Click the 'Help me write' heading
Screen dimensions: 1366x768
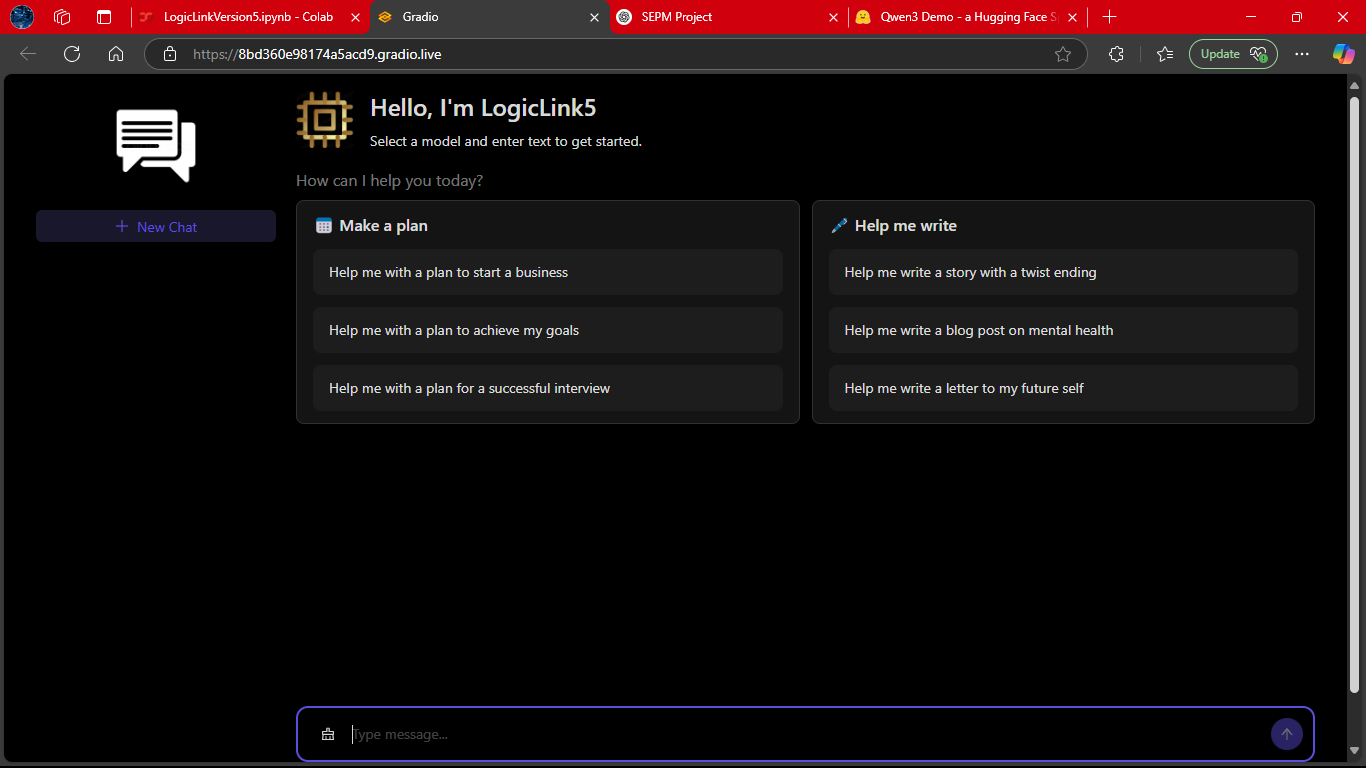pos(906,226)
